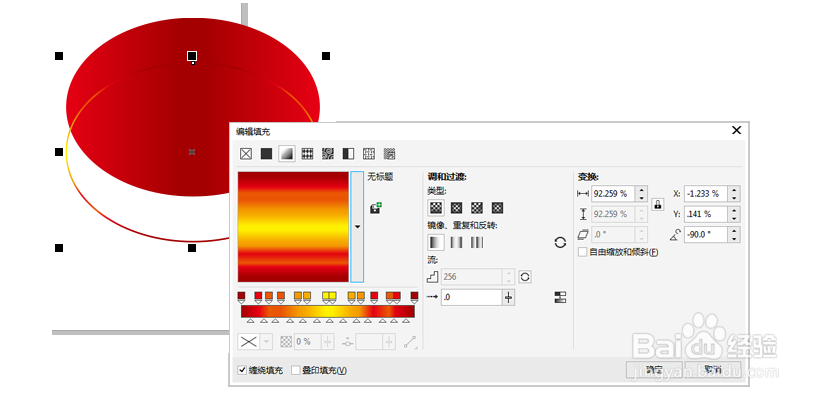Choose the Uniform Fill type icon
Screen dimensions: 824x401
(266, 154)
